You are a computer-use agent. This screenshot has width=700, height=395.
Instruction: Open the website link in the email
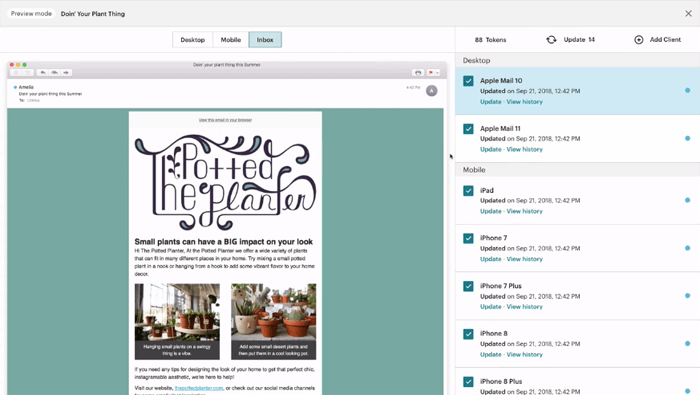click(199, 388)
